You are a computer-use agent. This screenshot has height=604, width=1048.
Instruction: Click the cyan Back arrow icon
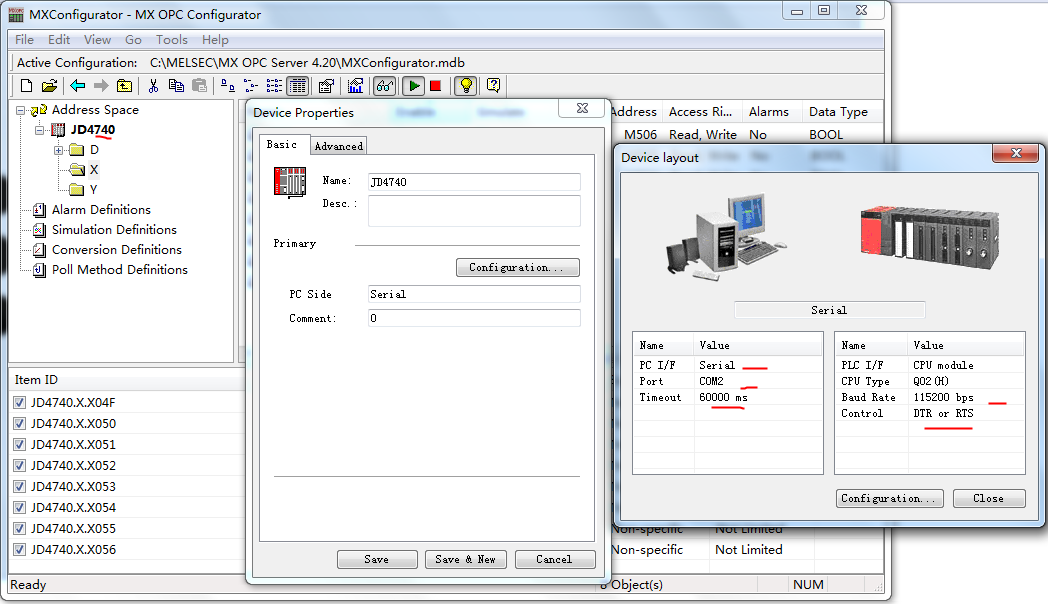[77, 86]
